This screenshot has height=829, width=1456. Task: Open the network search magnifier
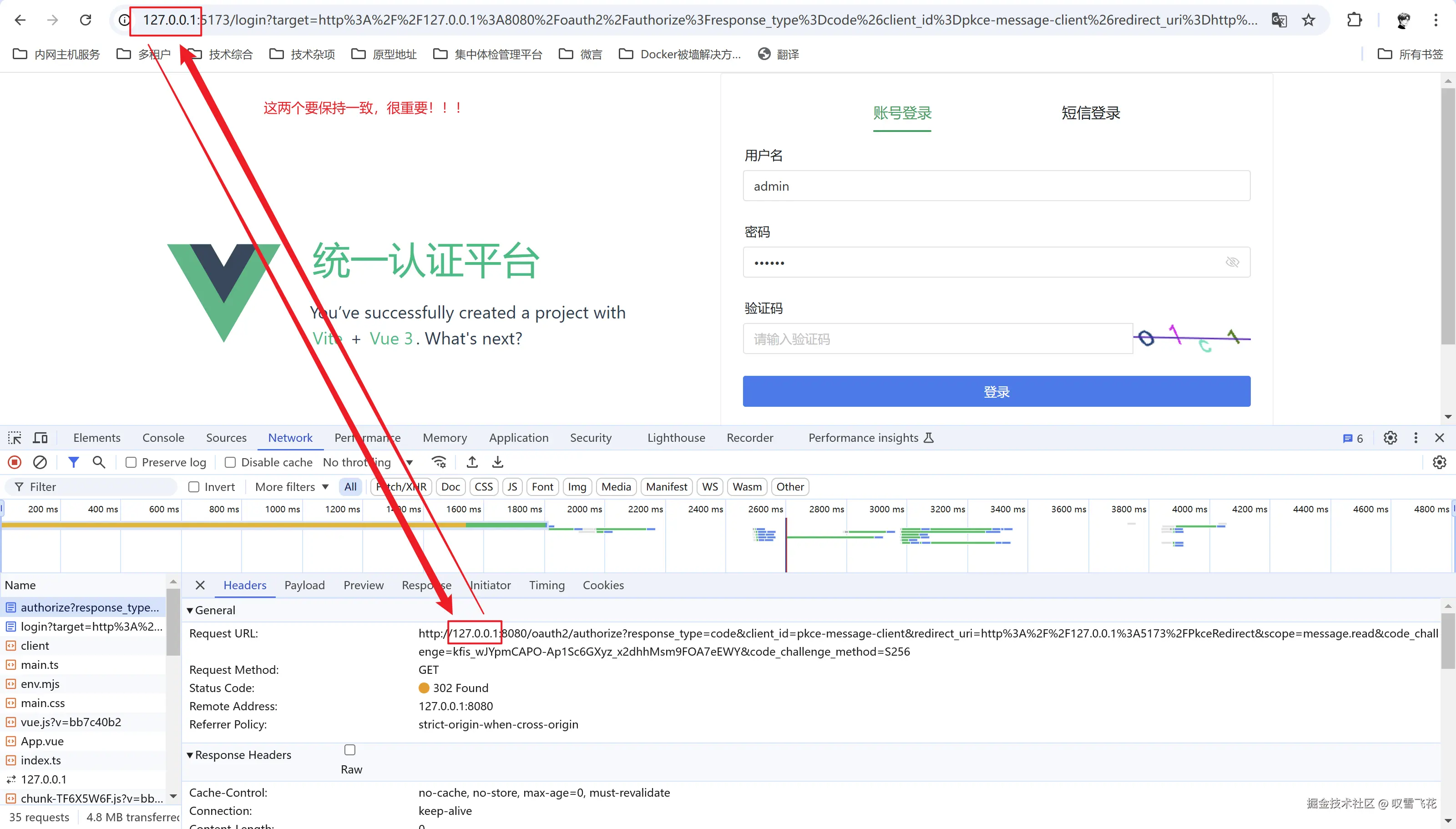99,462
